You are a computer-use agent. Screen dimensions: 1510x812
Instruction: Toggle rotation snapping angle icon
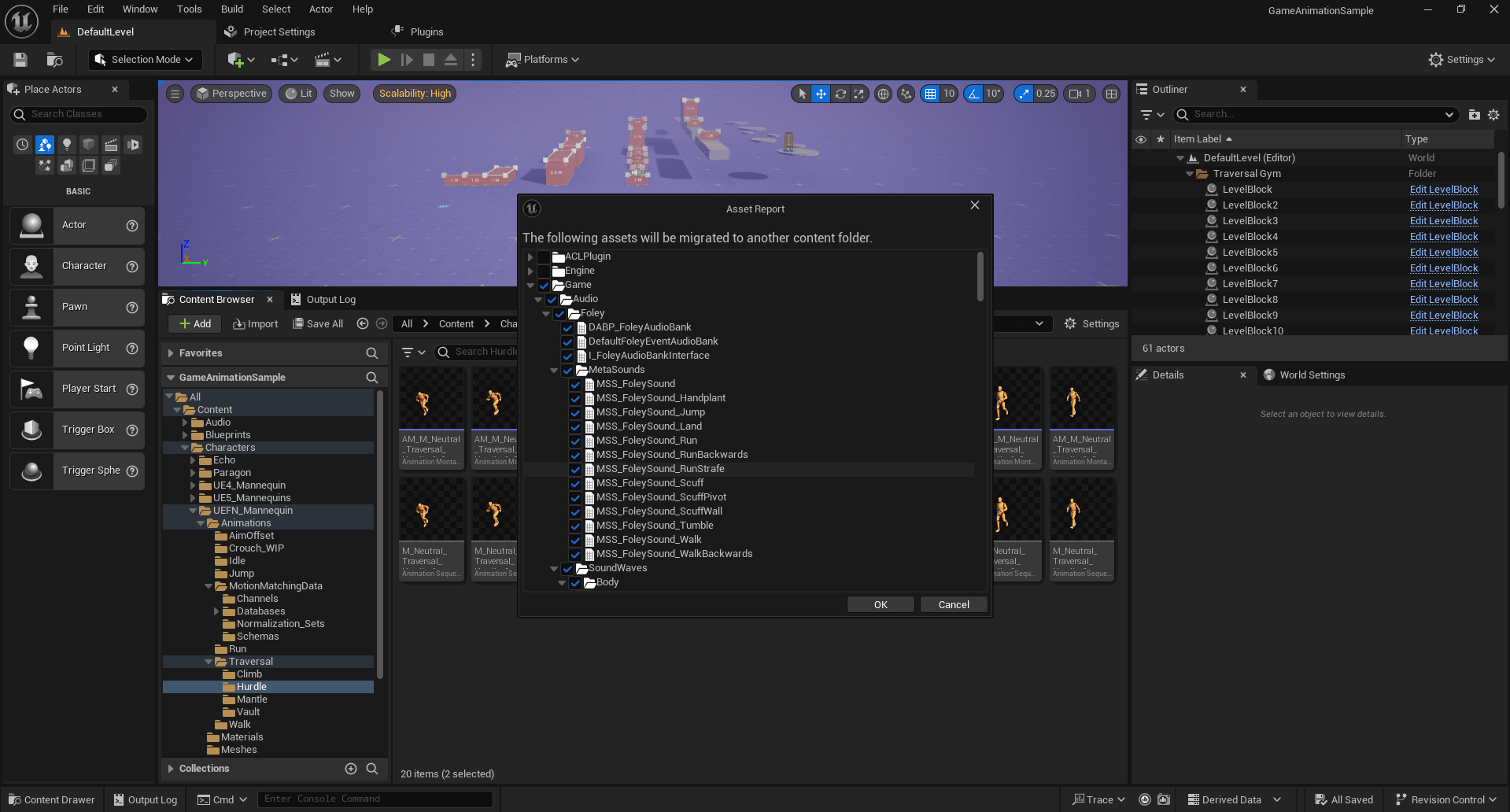click(973, 94)
